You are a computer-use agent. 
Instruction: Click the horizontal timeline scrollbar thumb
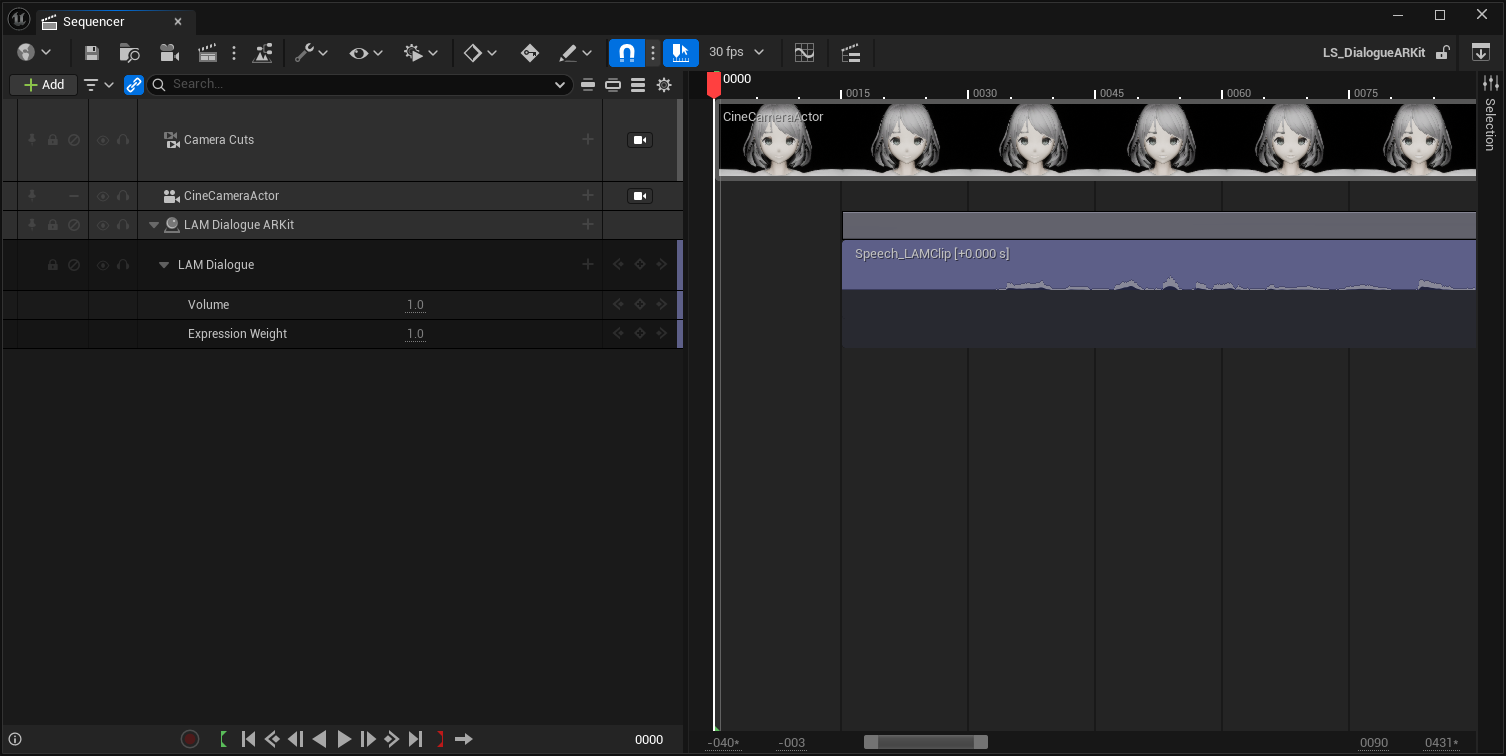click(x=926, y=742)
